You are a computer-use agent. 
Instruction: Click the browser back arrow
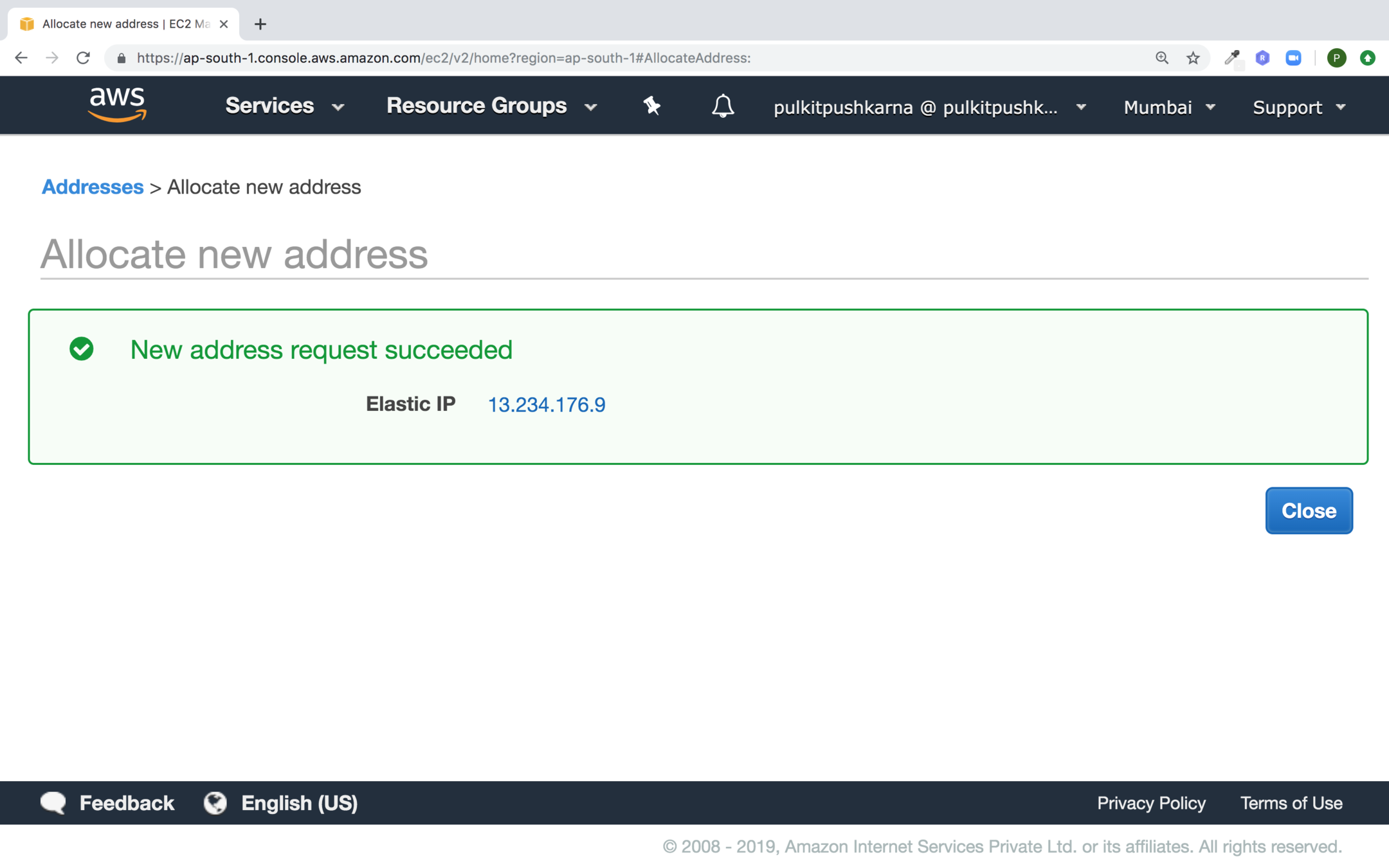click(x=21, y=58)
